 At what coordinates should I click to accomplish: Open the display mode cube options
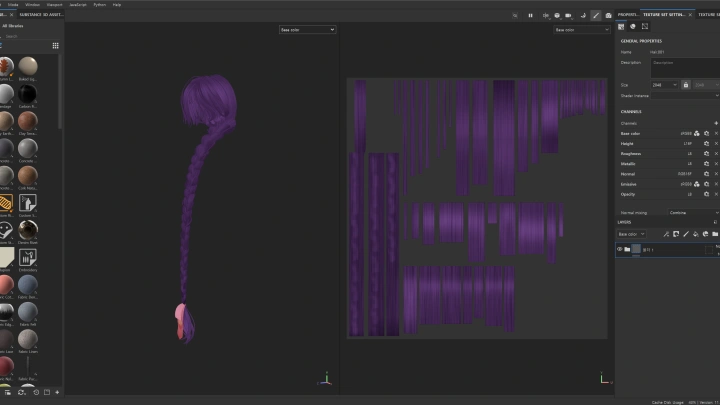(557, 16)
